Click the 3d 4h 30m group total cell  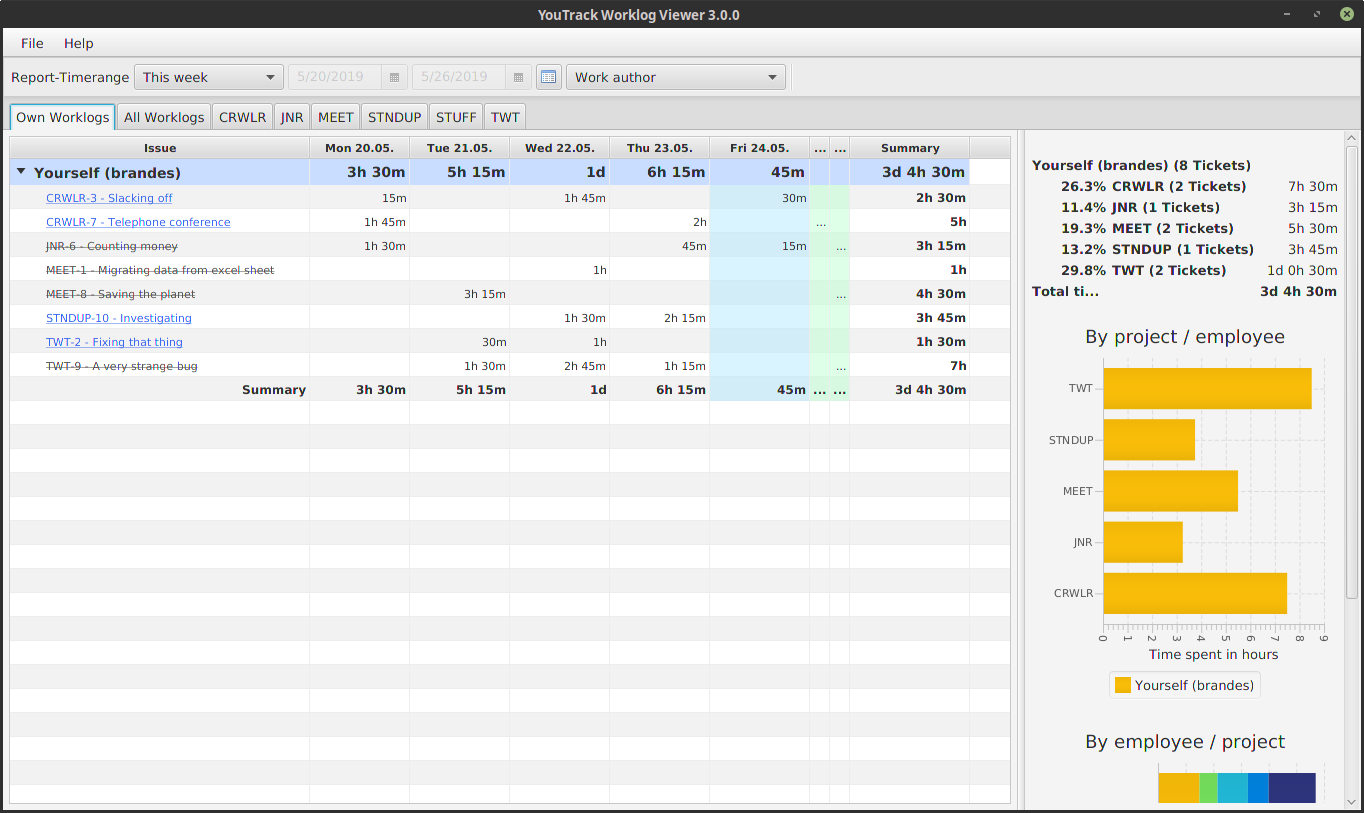point(910,172)
